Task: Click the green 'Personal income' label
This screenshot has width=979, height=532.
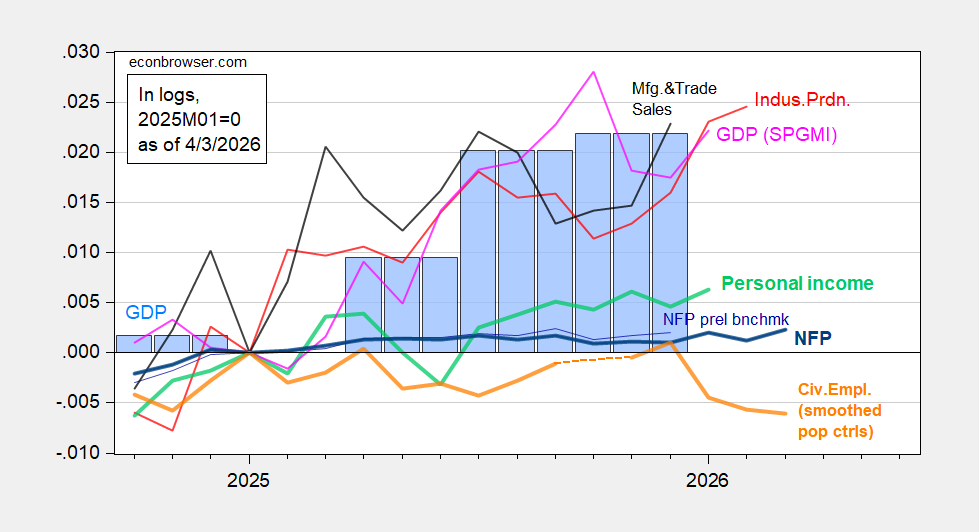Action: tap(797, 284)
